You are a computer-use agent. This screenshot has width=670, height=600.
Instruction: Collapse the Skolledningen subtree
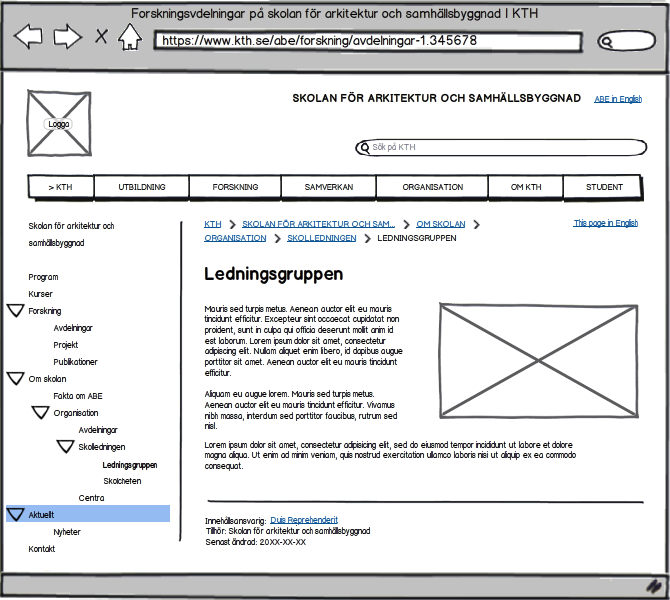65,447
